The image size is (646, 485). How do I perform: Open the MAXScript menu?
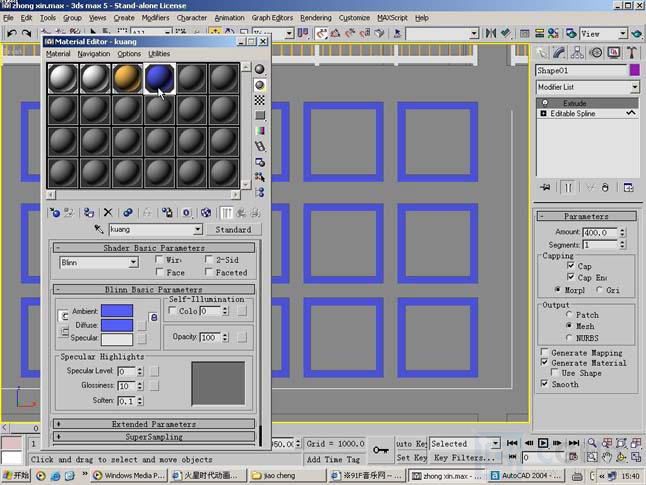tap(392, 18)
